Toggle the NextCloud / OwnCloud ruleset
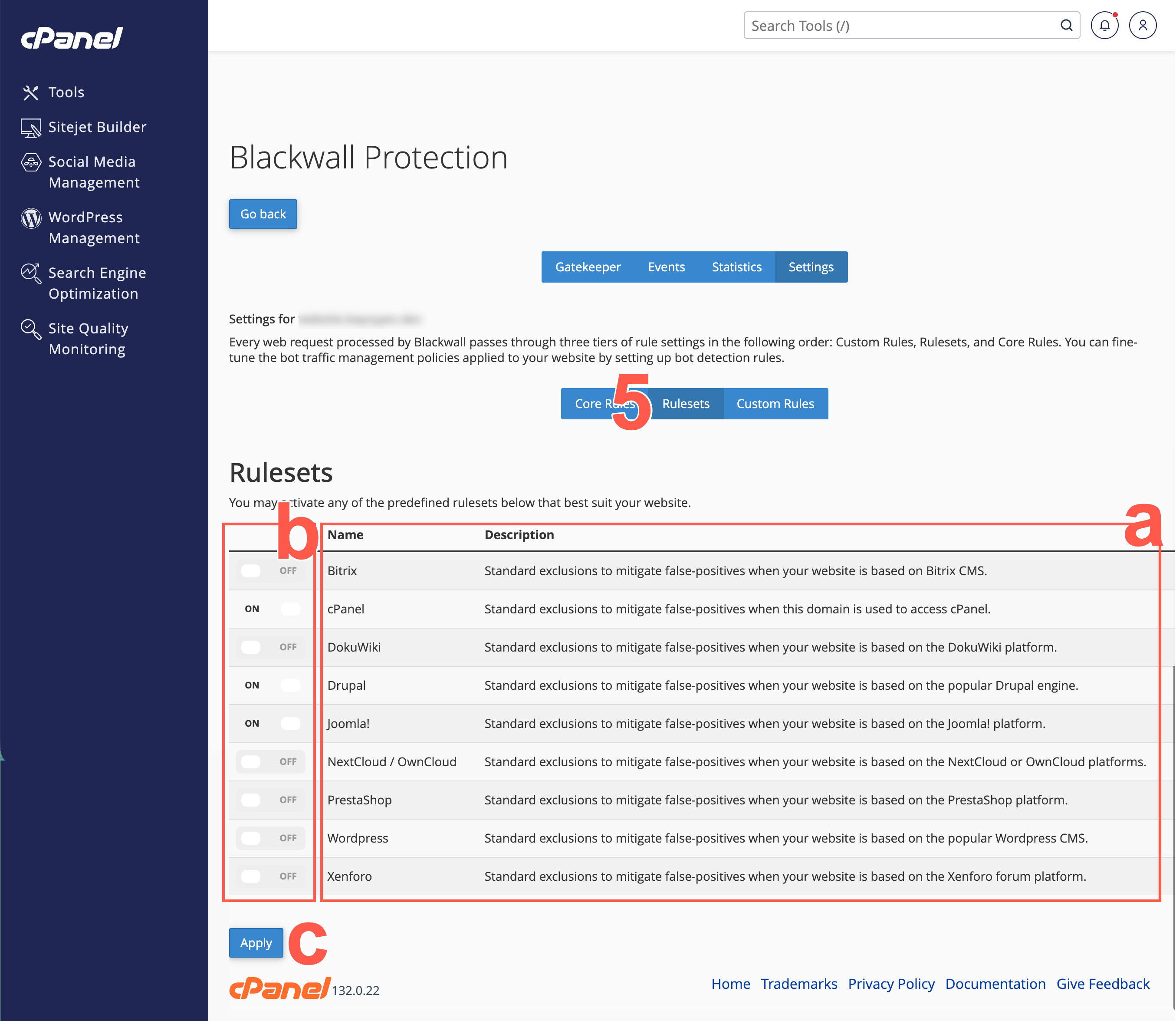This screenshot has width=1176, height=1021. click(x=270, y=762)
